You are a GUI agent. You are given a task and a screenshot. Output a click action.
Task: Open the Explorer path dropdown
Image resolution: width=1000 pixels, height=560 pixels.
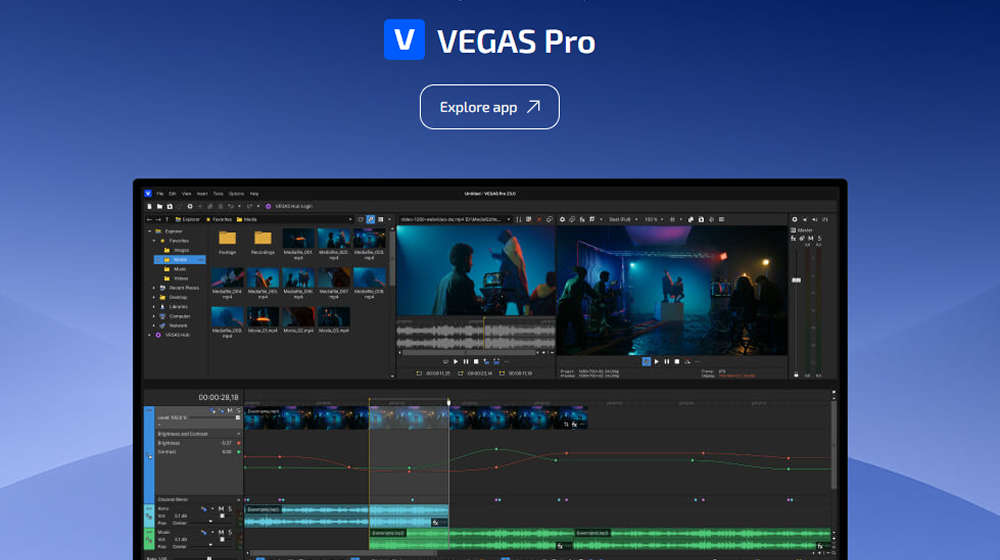pos(350,219)
